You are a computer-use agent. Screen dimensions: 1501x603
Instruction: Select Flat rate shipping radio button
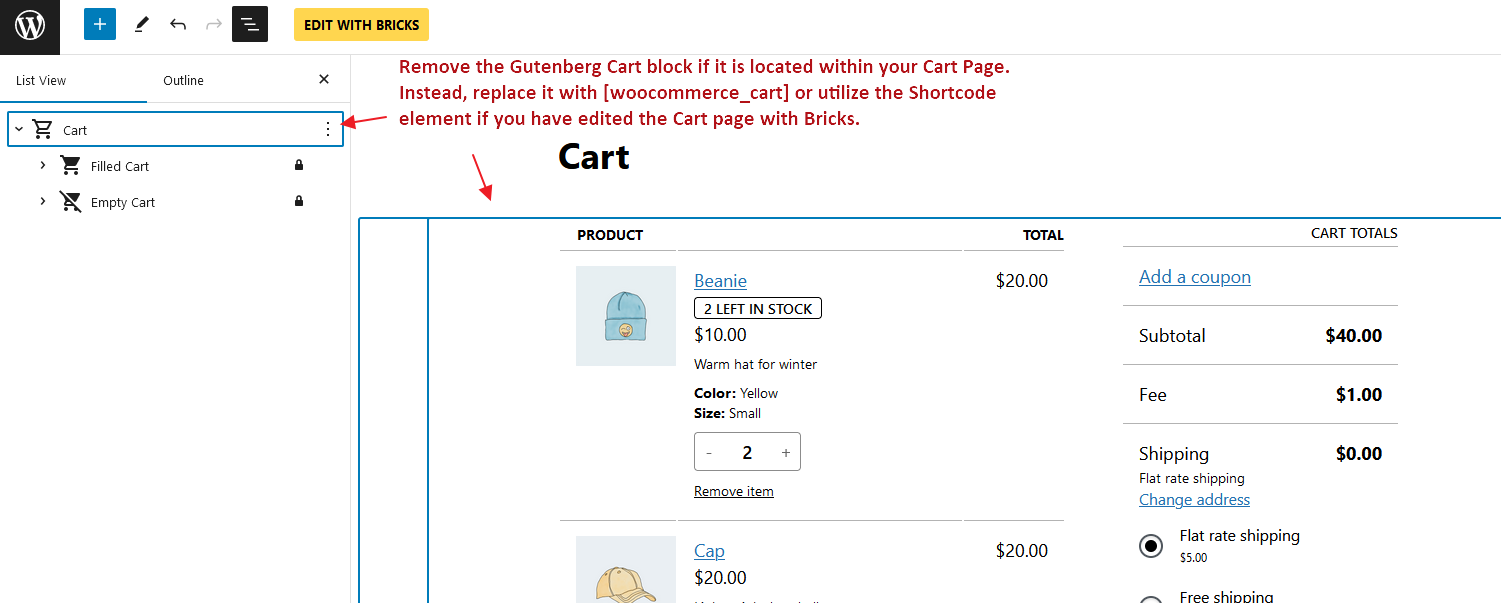1151,546
